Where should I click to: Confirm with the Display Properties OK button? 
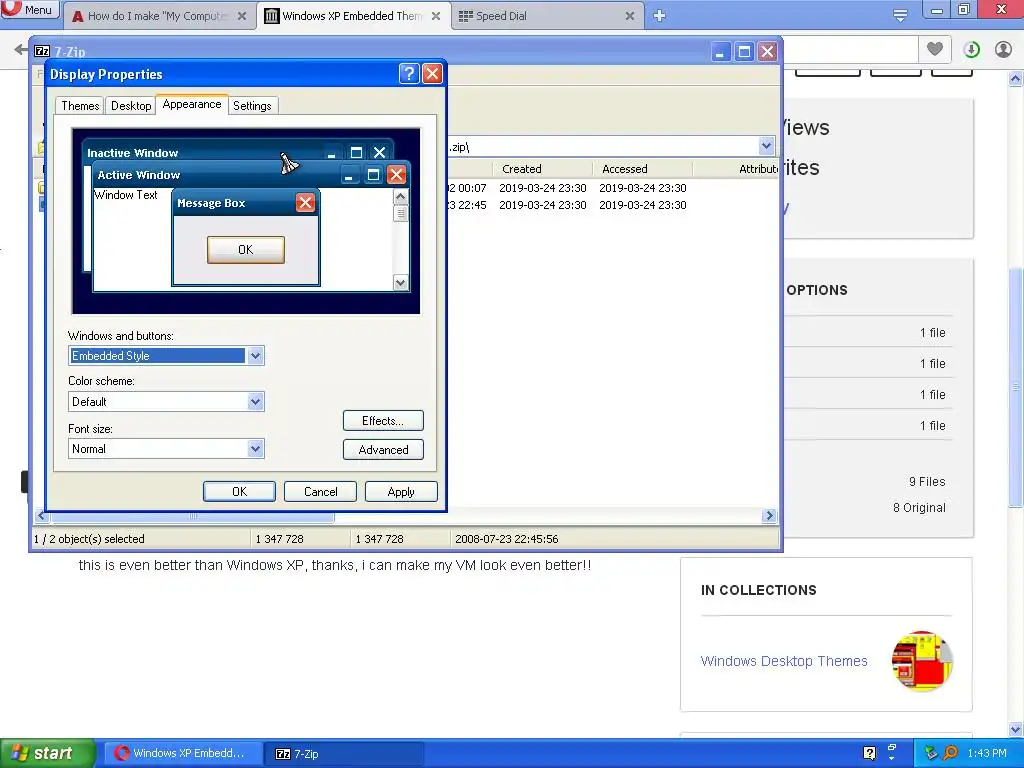pos(239,491)
